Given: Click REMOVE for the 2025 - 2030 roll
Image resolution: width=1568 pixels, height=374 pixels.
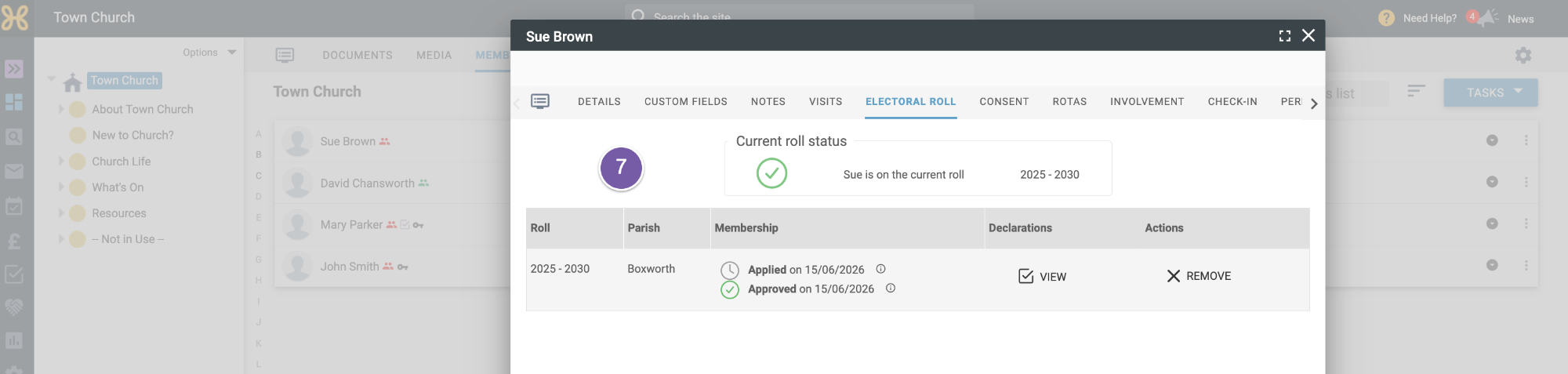Looking at the screenshot, I should (1199, 276).
